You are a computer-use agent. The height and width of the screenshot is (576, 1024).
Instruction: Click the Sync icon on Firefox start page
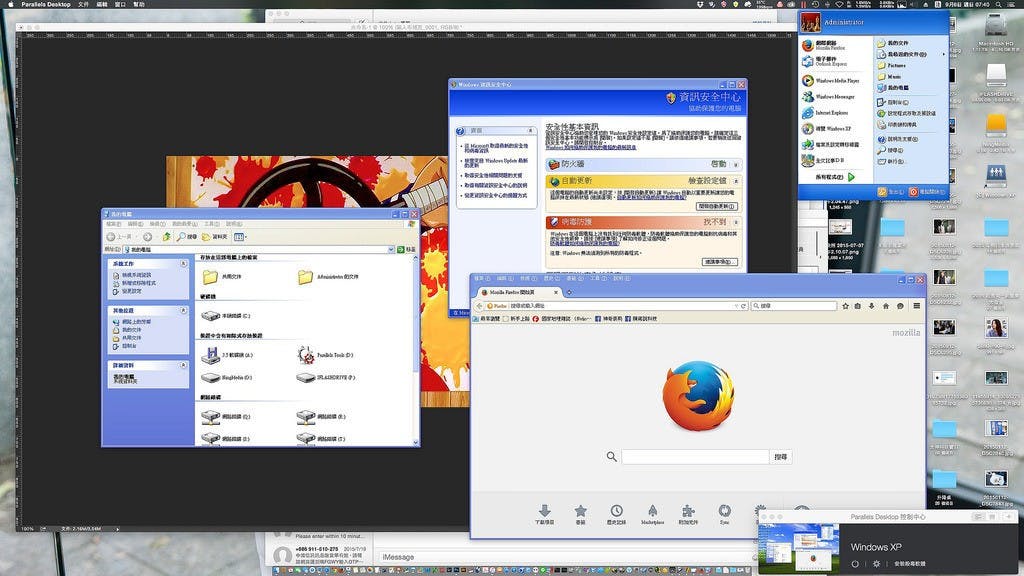pos(724,511)
